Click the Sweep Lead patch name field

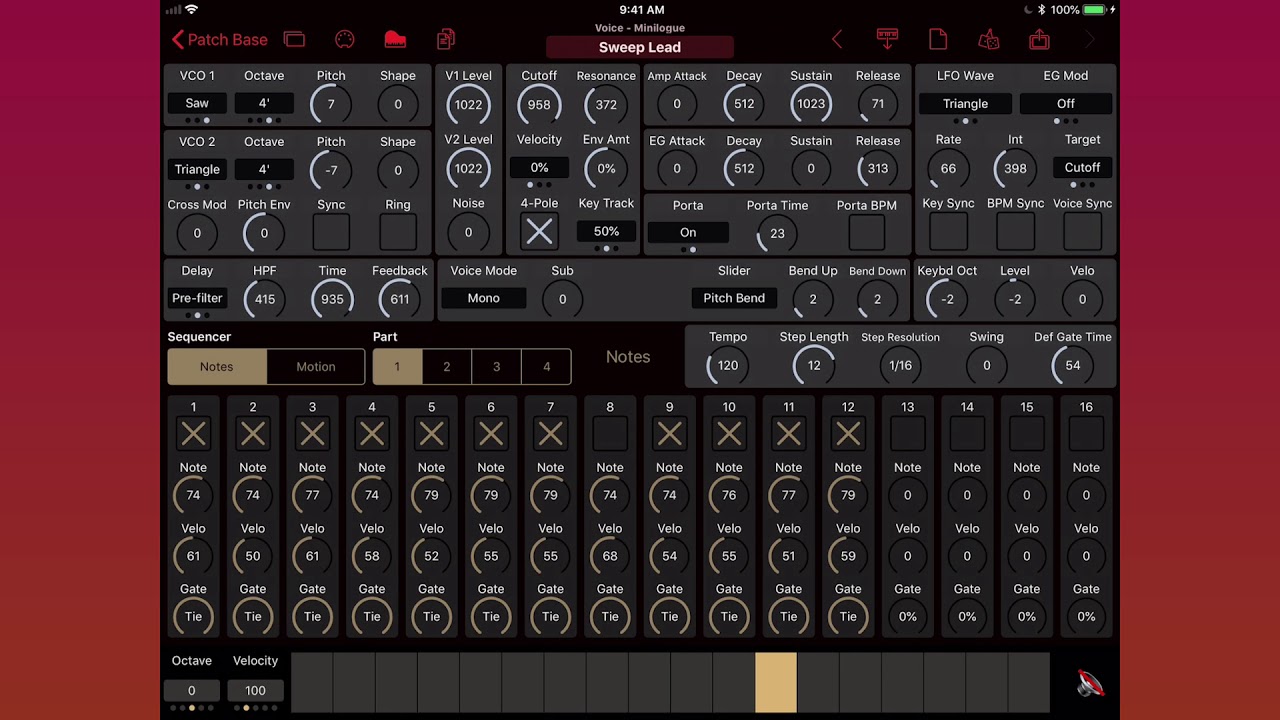click(x=640, y=47)
